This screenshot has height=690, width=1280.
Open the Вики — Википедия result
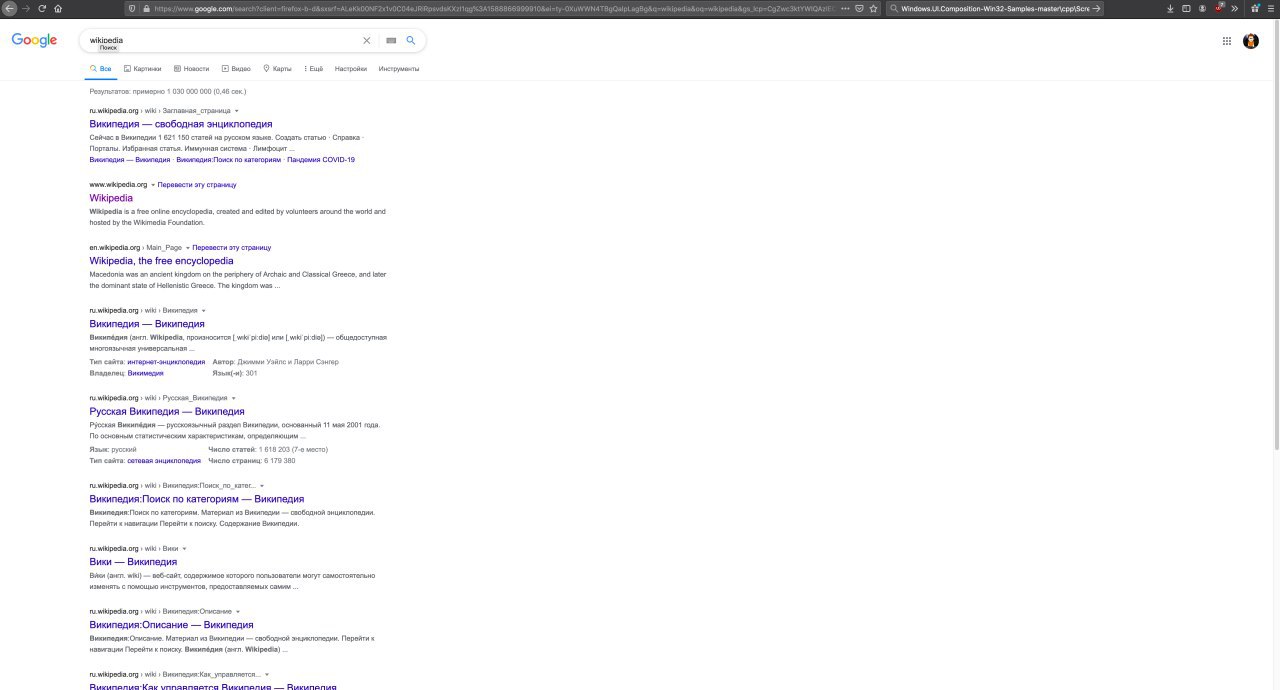[x=133, y=562]
